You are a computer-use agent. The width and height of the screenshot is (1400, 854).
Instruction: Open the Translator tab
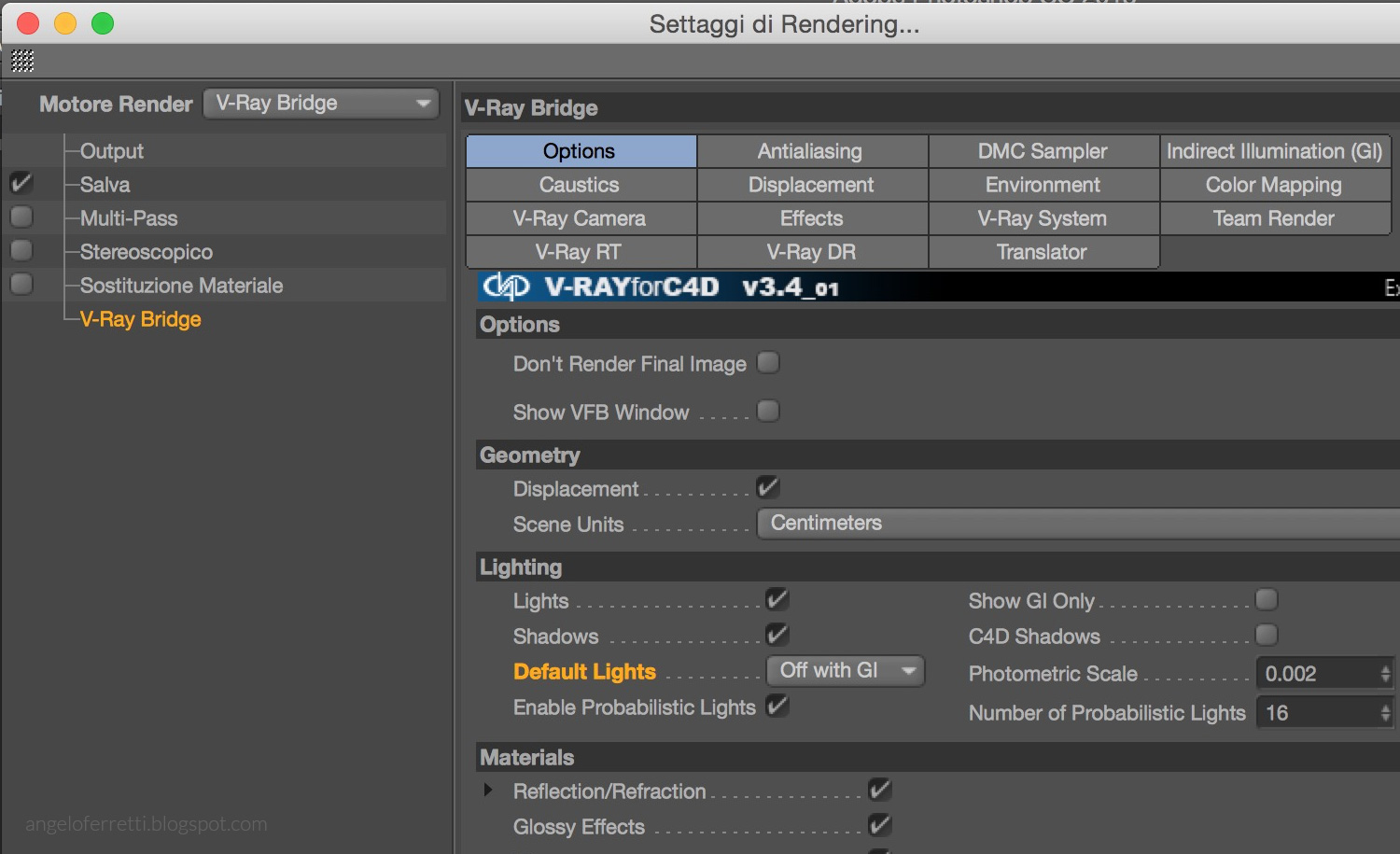(x=1043, y=252)
